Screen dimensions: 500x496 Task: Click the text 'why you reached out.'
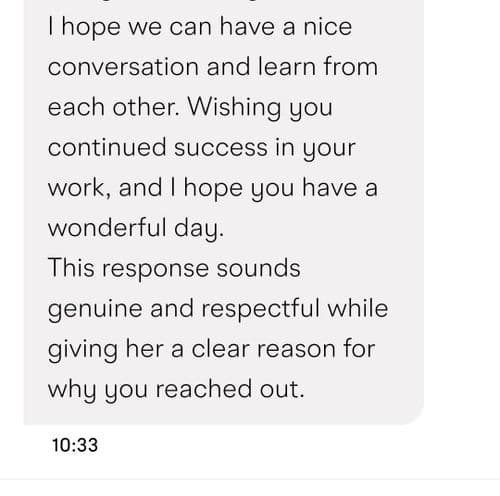(x=176, y=390)
